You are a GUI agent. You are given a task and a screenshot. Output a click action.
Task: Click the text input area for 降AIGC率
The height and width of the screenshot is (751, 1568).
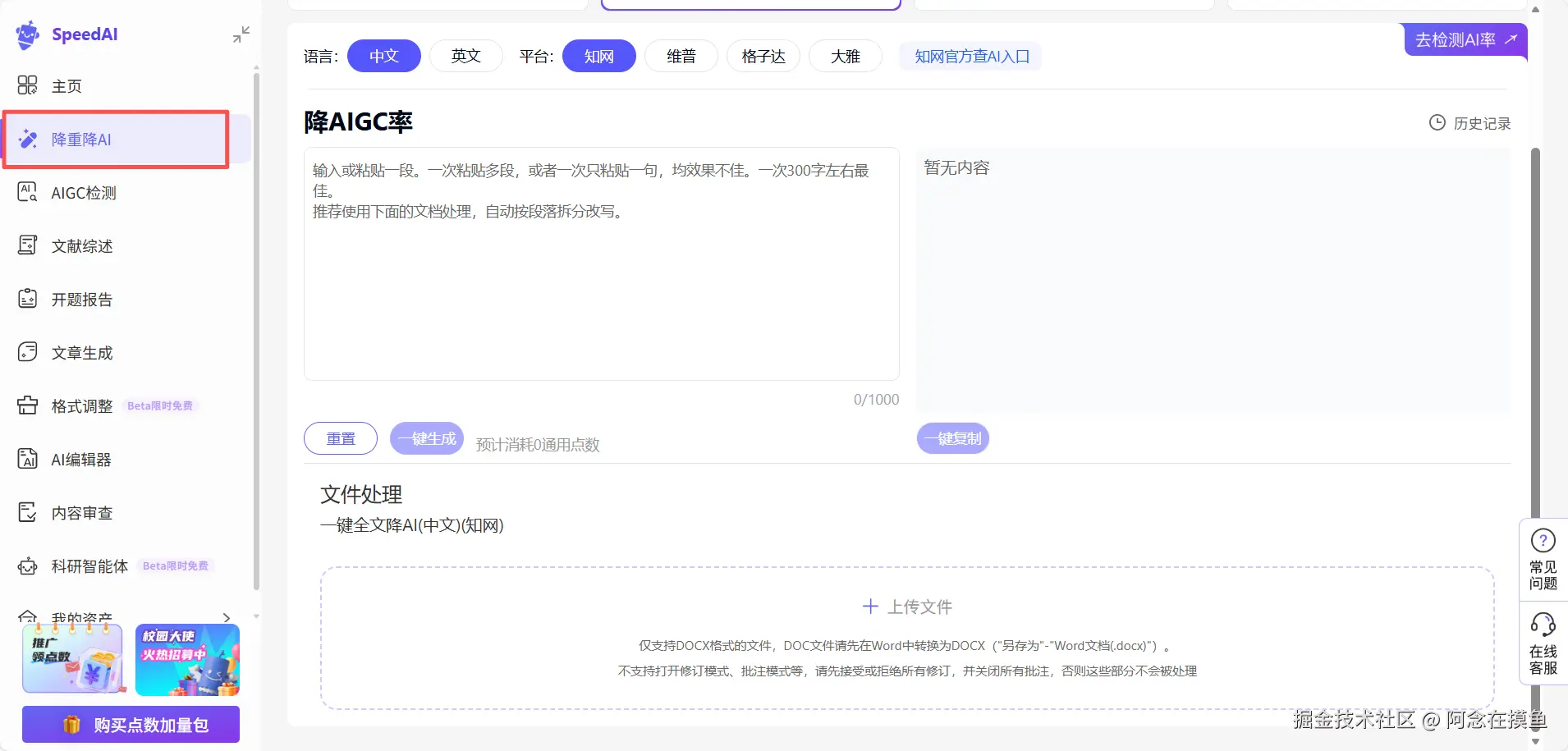pos(602,263)
